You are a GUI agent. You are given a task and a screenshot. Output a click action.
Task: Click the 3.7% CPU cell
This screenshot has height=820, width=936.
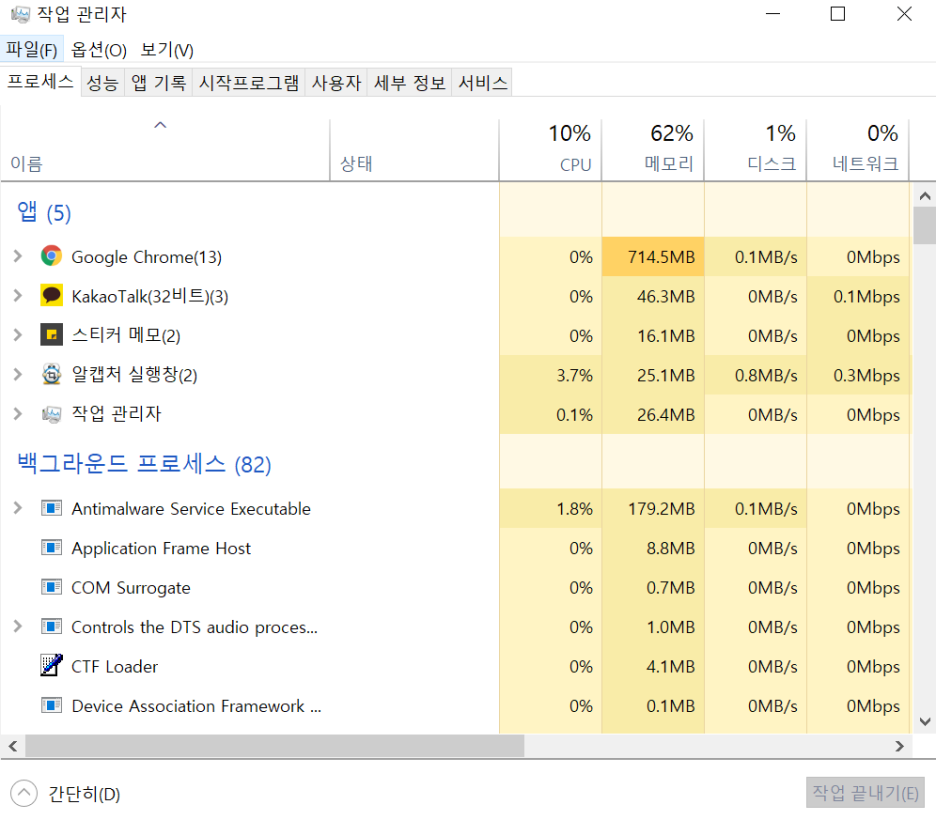(550, 375)
